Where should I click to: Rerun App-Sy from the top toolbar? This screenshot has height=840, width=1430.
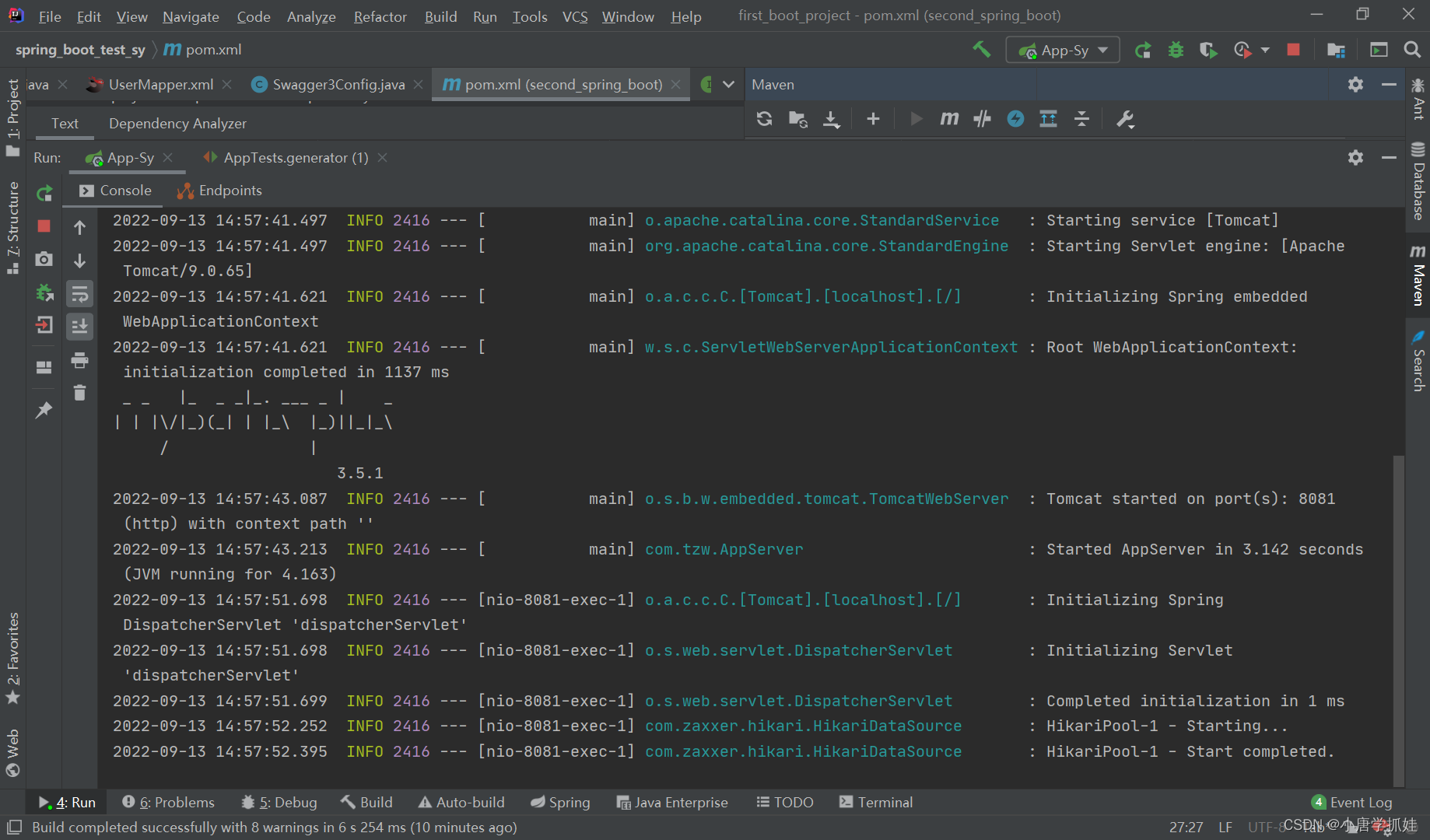pos(1143,50)
